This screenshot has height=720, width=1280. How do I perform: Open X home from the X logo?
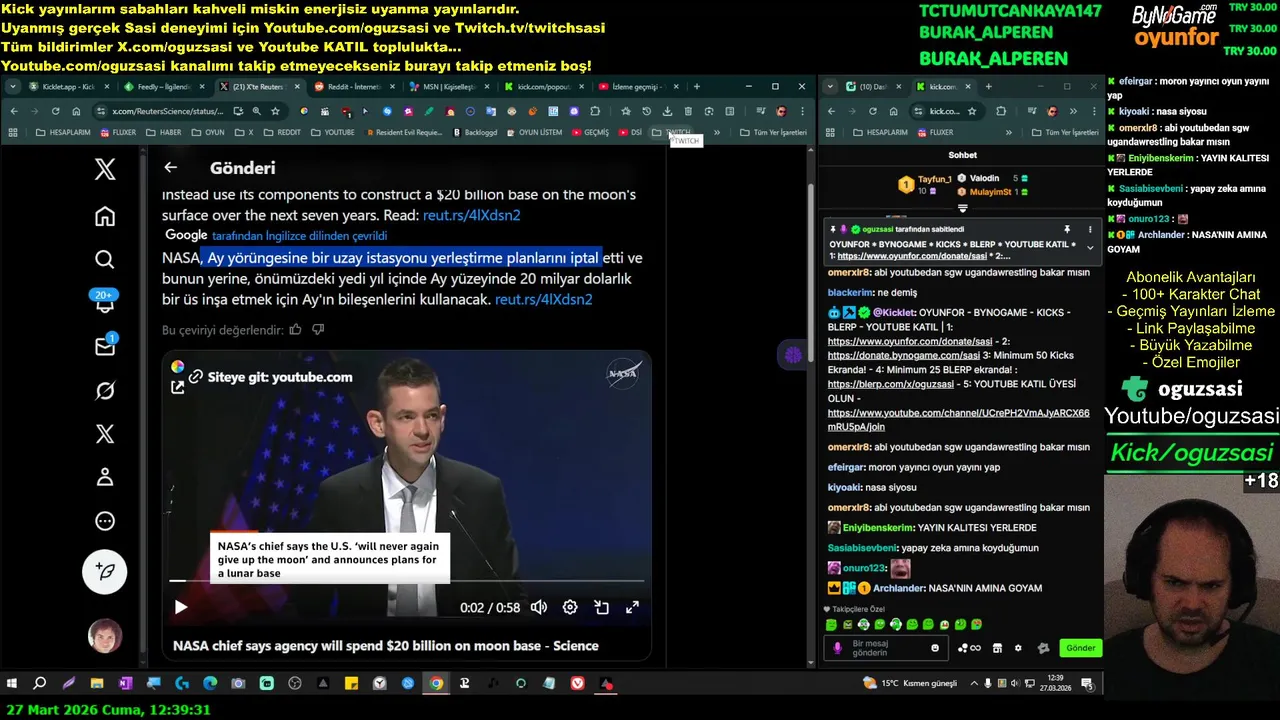point(105,169)
